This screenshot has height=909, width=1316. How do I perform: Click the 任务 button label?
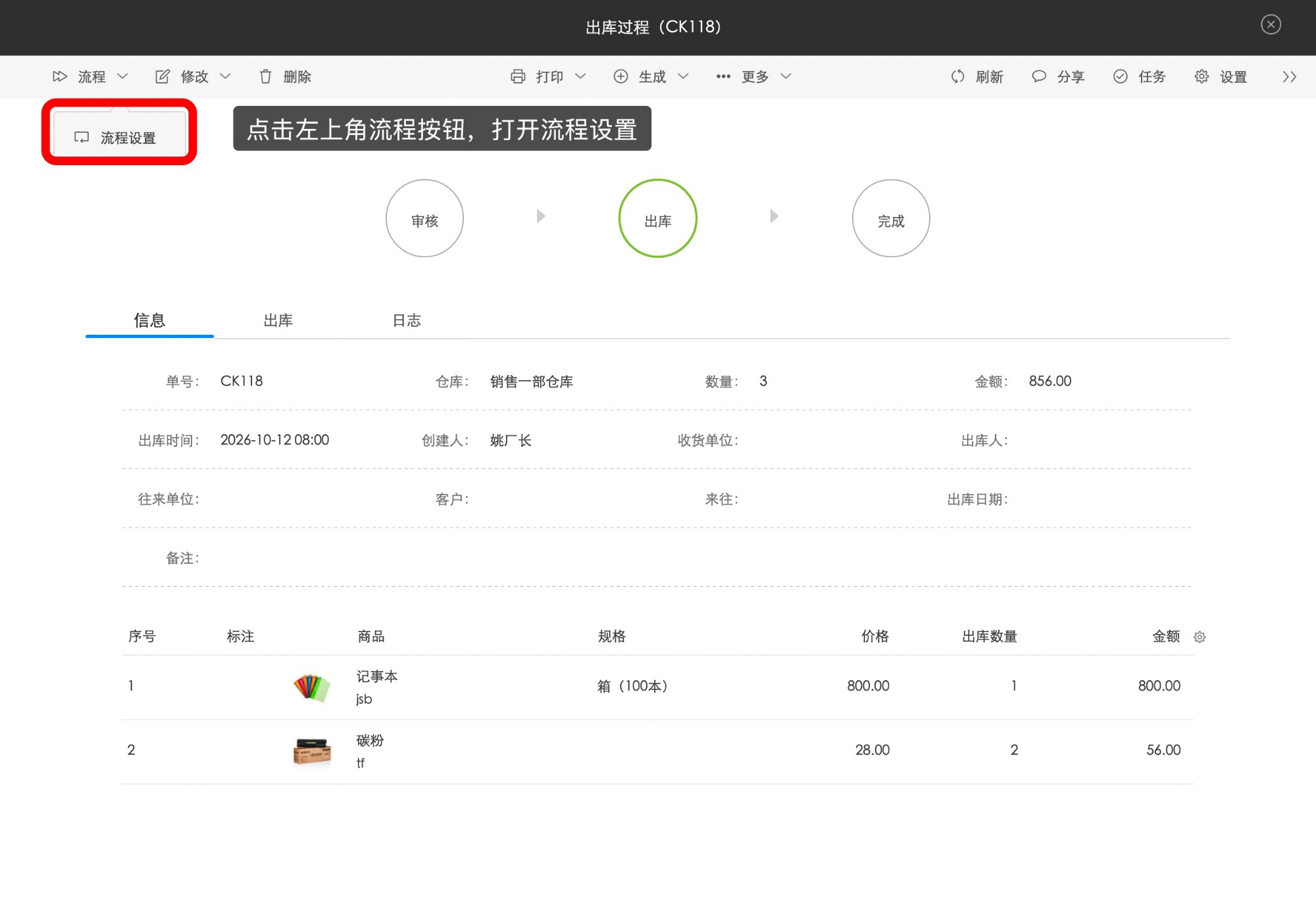click(x=1152, y=77)
